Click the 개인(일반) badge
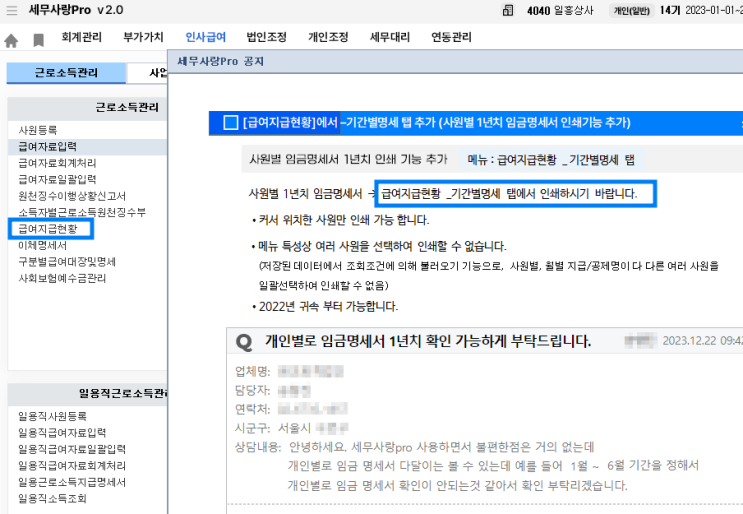The width and height of the screenshot is (743, 514). pyautogui.click(x=632, y=10)
